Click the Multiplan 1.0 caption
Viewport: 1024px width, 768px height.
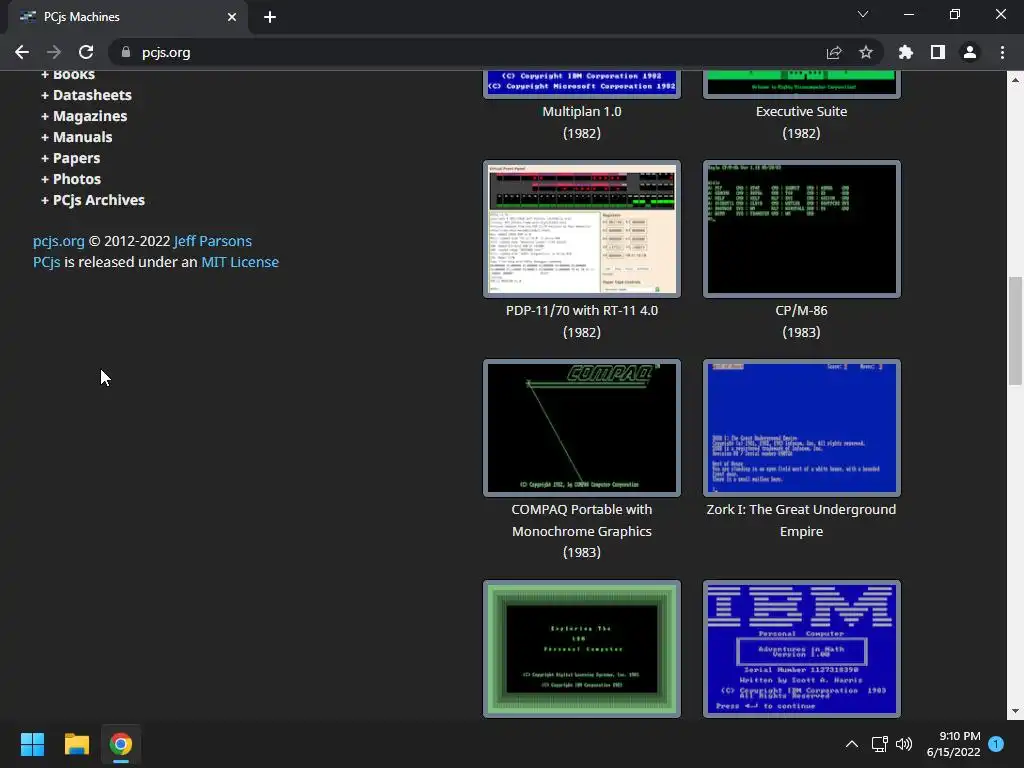coord(582,112)
